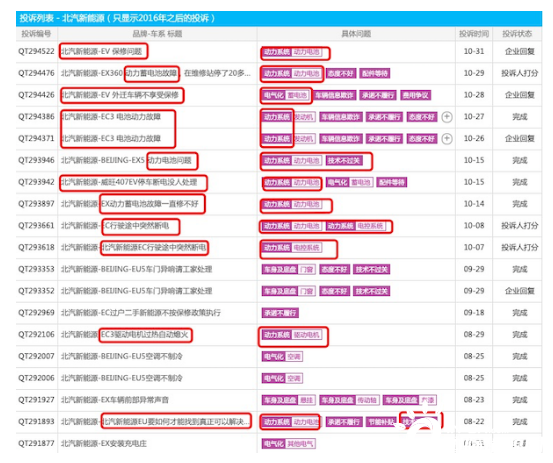Screen dimensions: 553x463
Task: Select the 技术不过关 tag in row QT293946
Action: pyautogui.click(x=344, y=161)
